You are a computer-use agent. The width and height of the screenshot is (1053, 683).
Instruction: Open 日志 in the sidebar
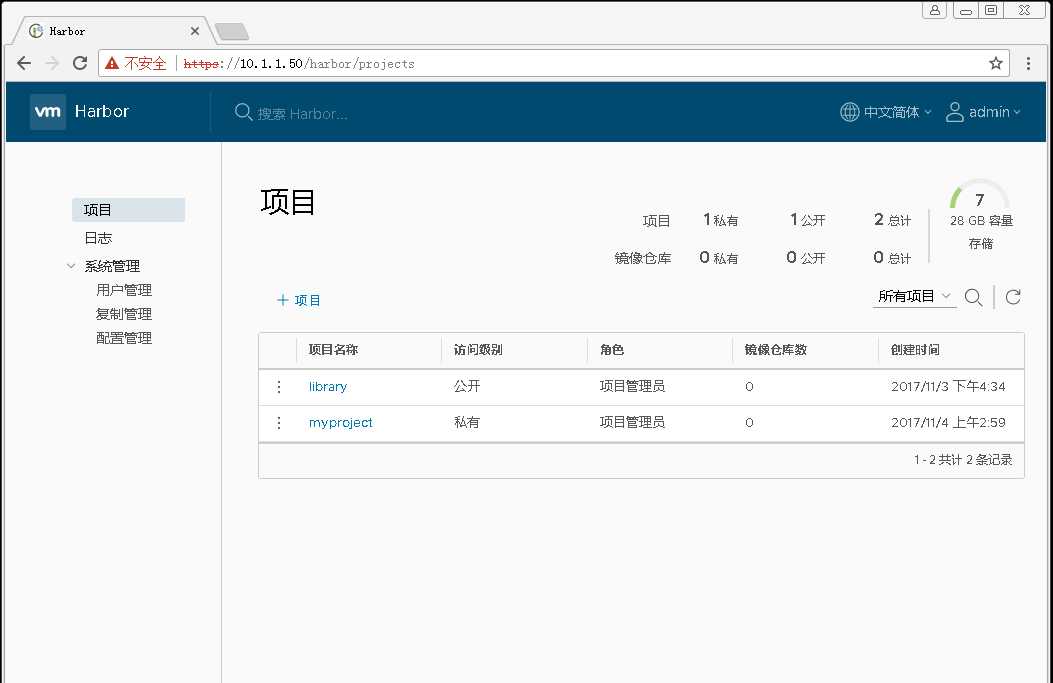click(x=98, y=238)
